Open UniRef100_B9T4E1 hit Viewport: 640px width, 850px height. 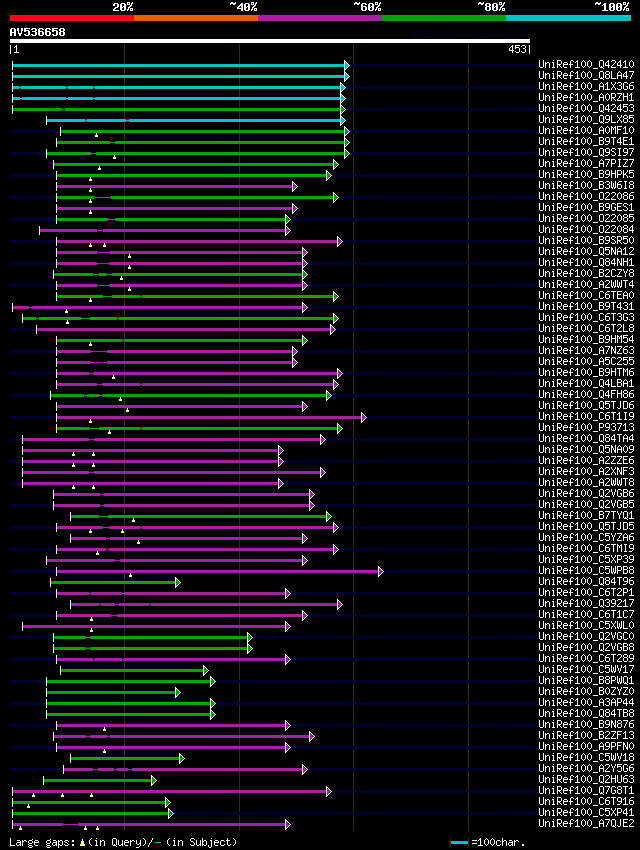[586, 141]
